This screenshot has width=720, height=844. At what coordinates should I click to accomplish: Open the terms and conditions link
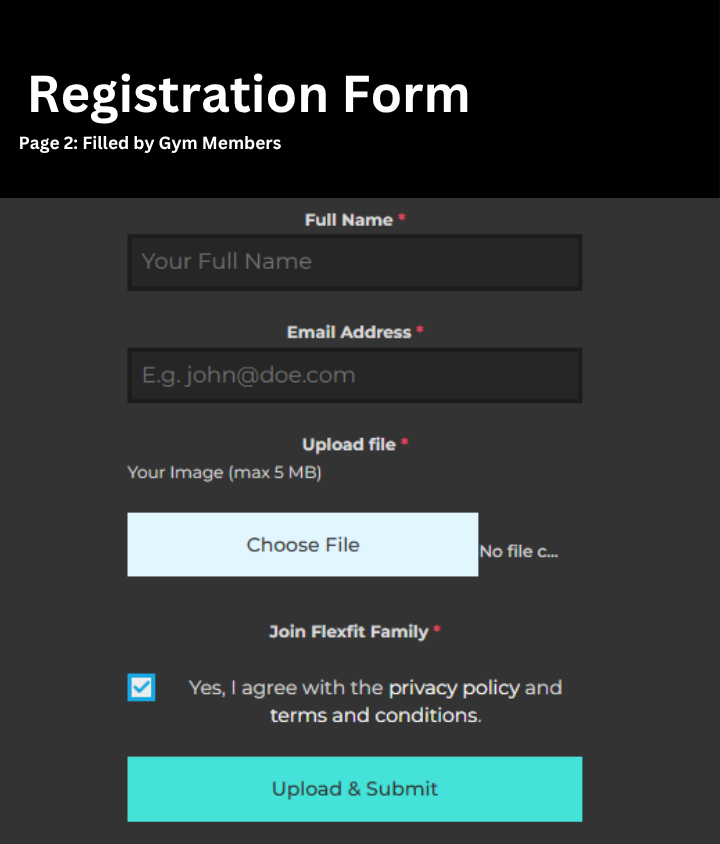point(374,716)
